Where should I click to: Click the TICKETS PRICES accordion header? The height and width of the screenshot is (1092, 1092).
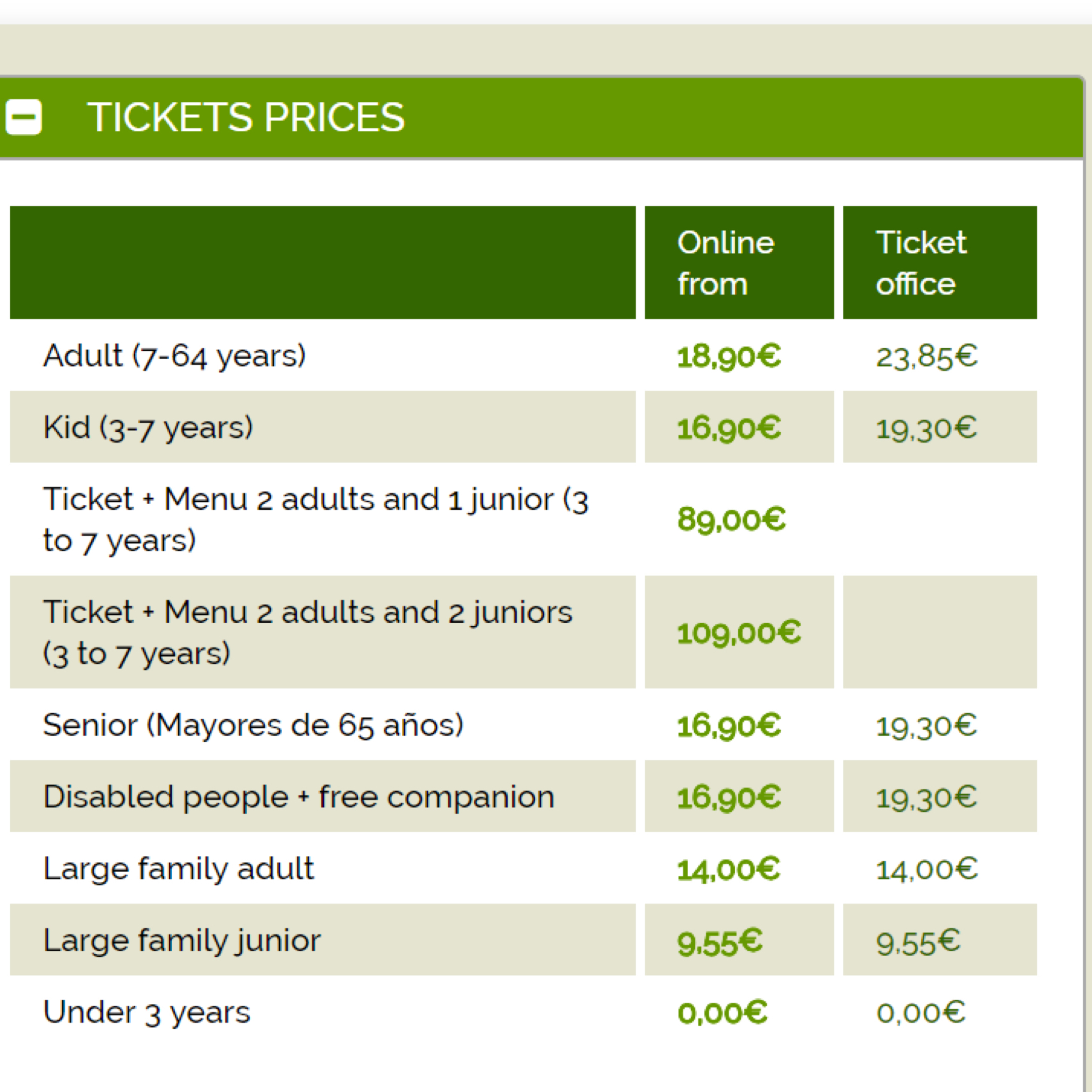pos(542,117)
